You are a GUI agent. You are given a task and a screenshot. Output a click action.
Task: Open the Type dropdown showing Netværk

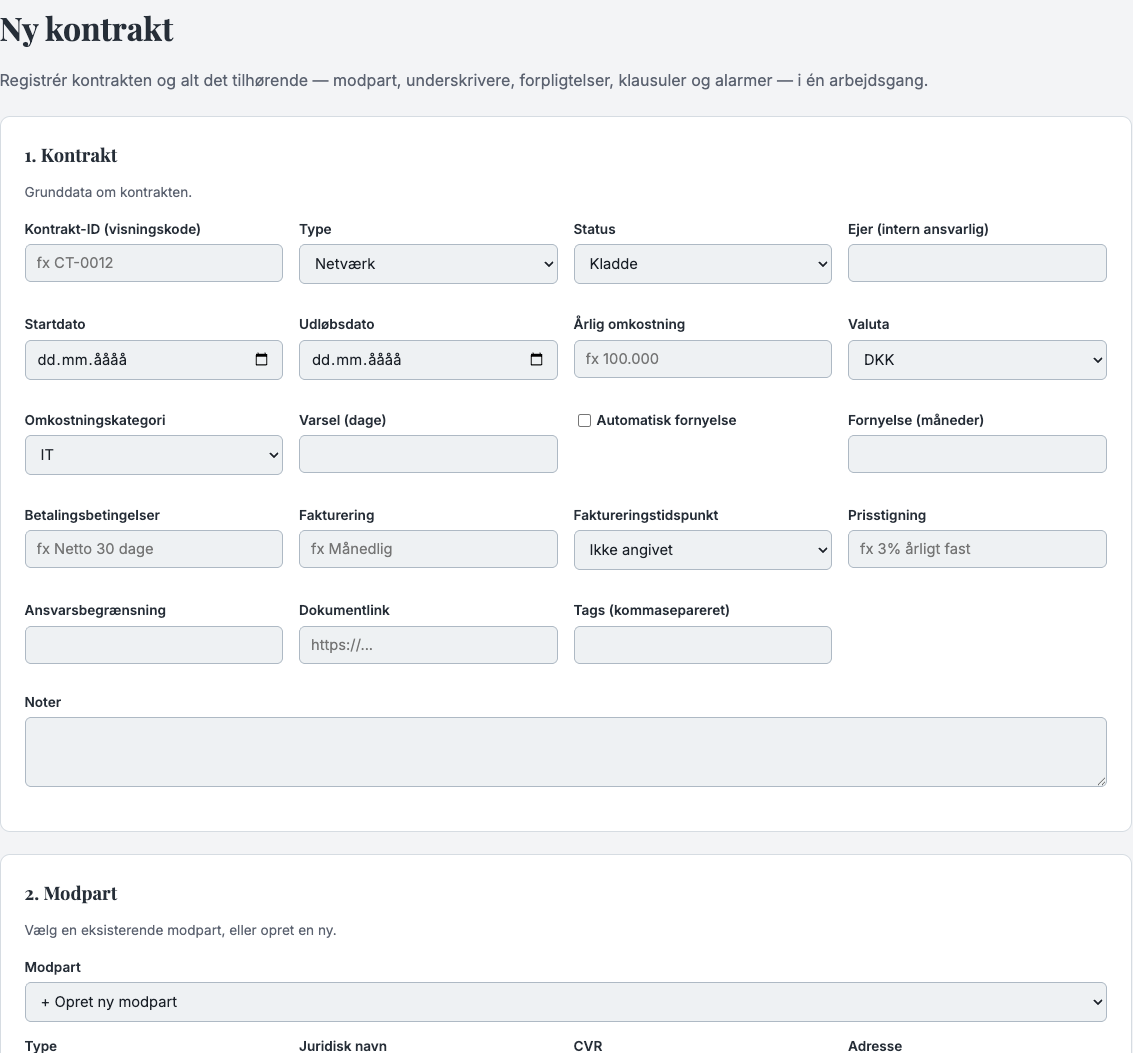click(x=428, y=264)
